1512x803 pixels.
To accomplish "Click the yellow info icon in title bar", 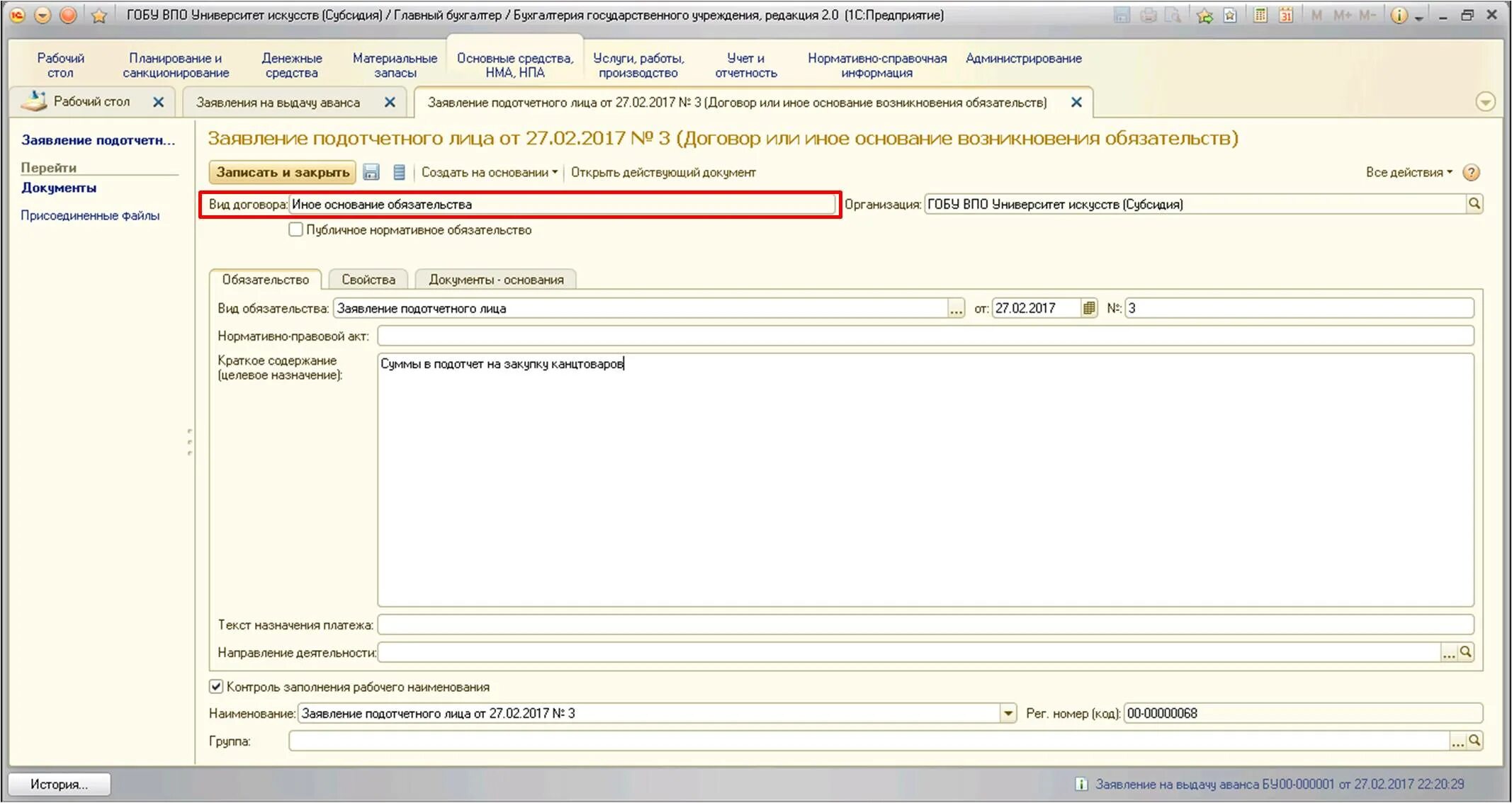I will tap(1399, 15).
